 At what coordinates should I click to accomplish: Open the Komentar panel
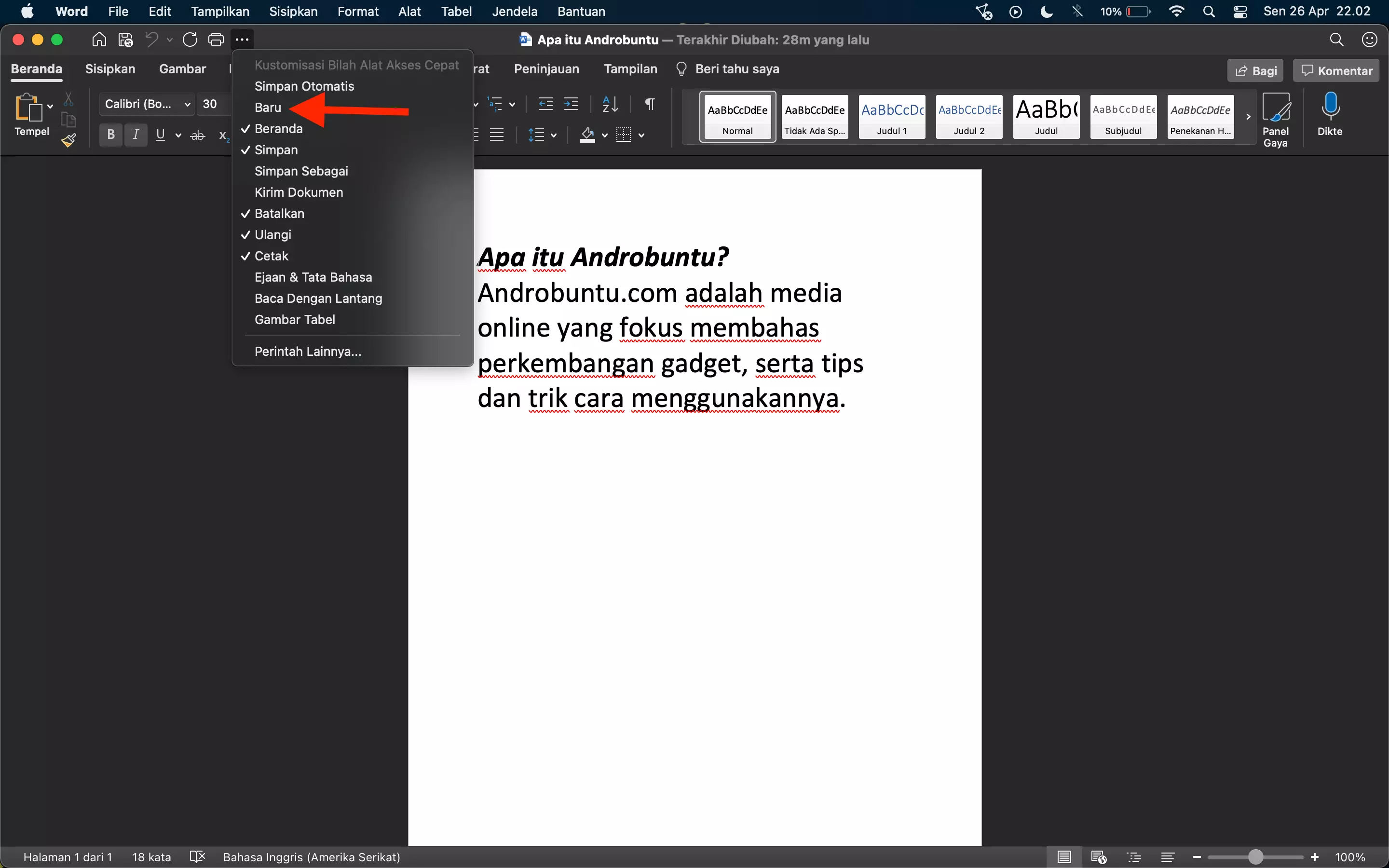(x=1335, y=70)
